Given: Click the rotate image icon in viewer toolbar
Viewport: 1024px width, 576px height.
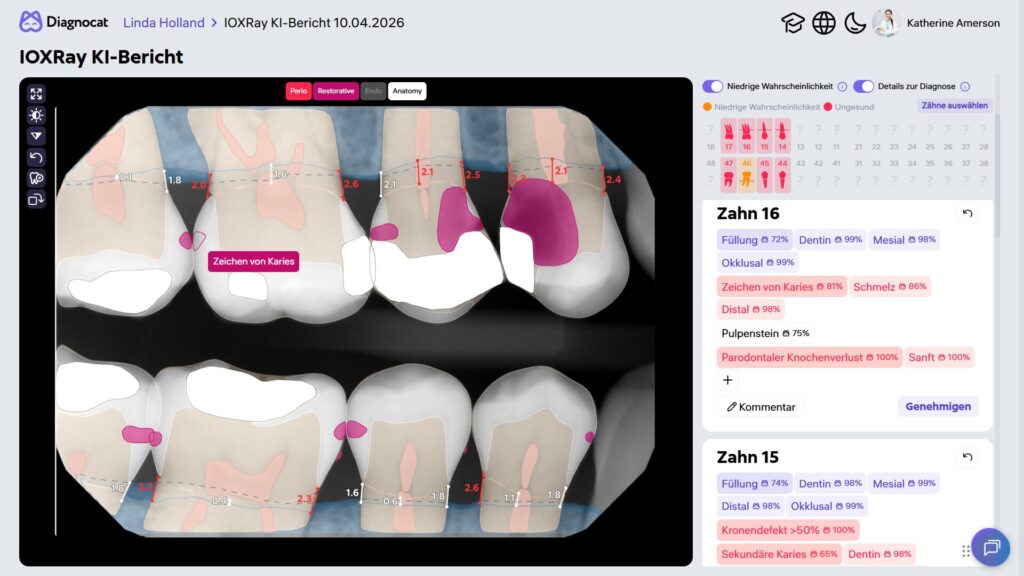Looking at the screenshot, I should (36, 199).
